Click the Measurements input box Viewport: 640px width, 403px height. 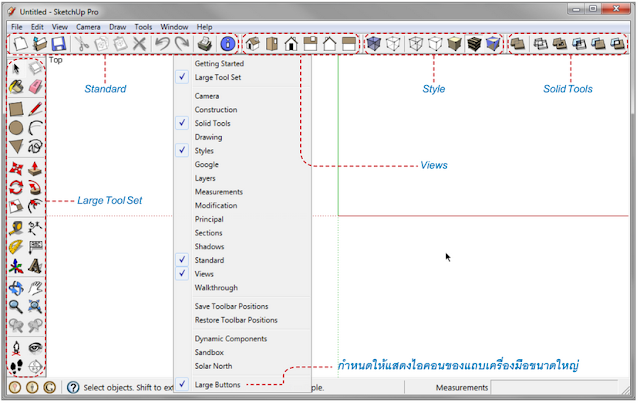[x=554, y=387]
